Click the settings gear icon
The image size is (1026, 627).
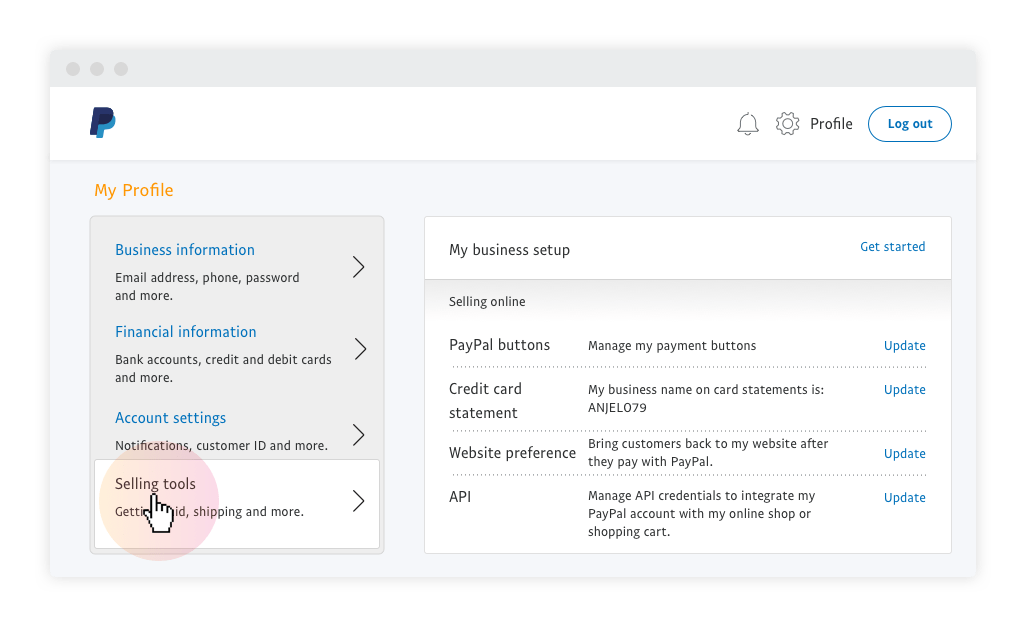787,124
